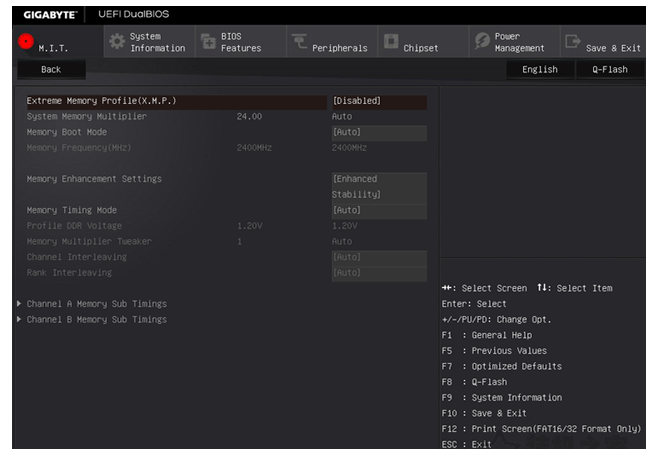Switch to the Chipset tab
660x456 pixels.
(x=420, y=48)
